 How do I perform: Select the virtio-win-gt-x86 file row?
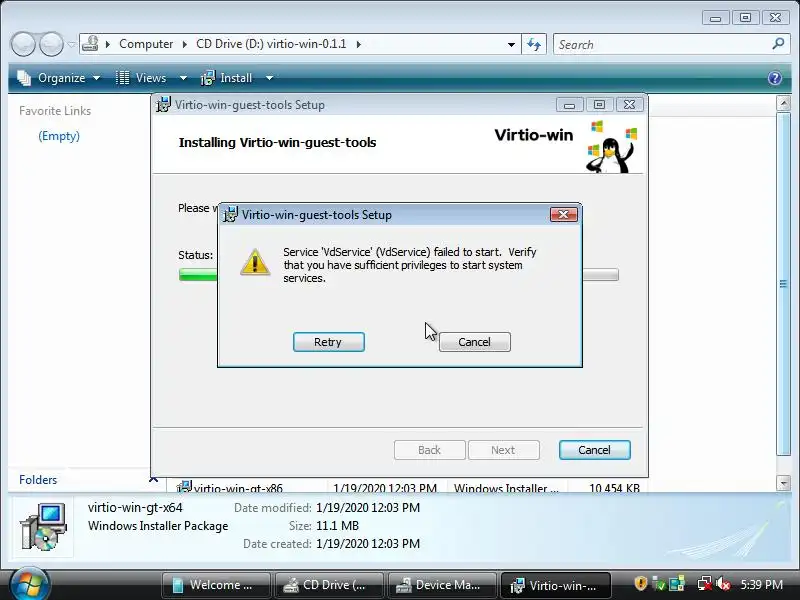coord(408,488)
